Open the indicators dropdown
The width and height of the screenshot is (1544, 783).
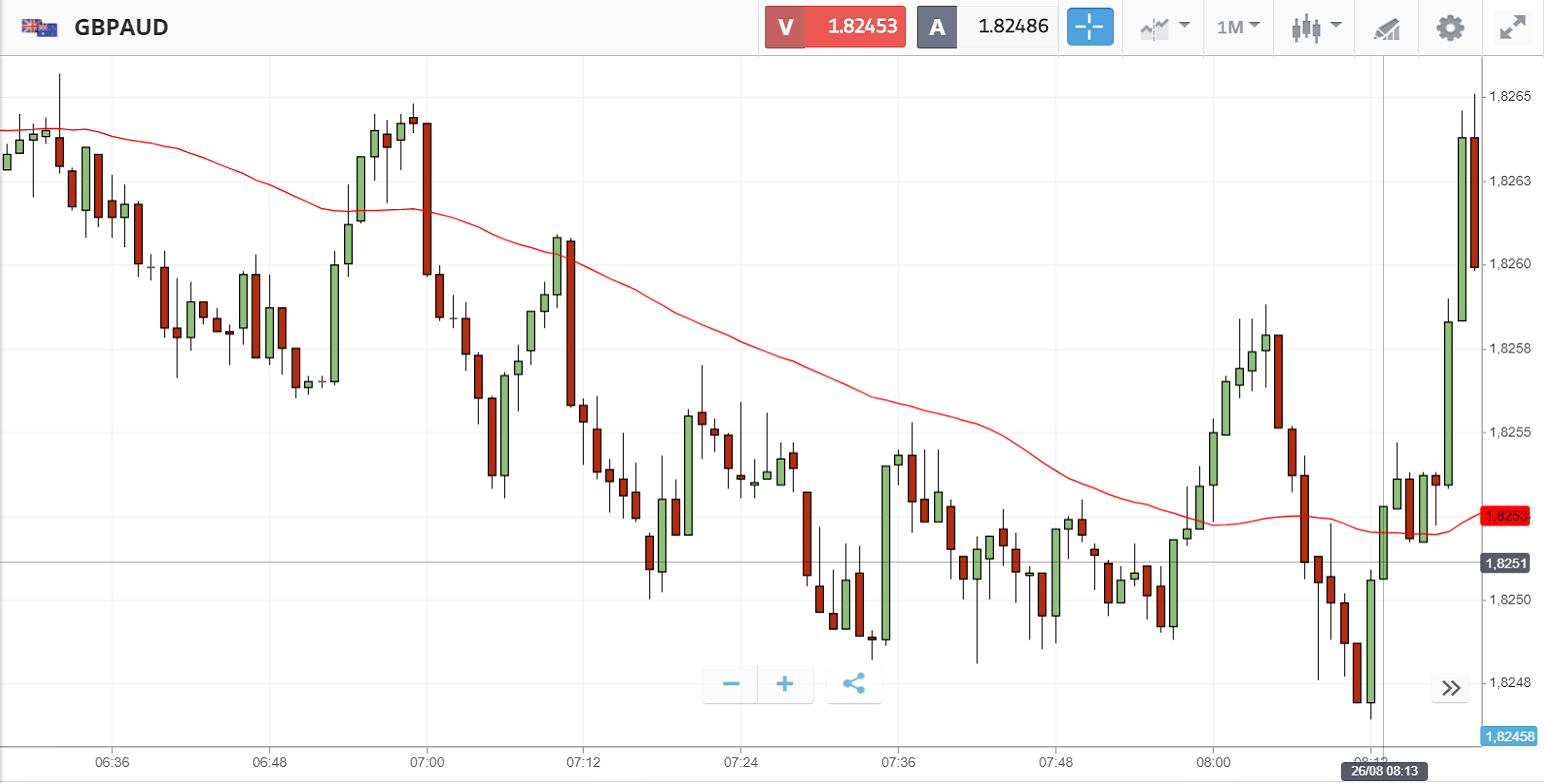1165,27
